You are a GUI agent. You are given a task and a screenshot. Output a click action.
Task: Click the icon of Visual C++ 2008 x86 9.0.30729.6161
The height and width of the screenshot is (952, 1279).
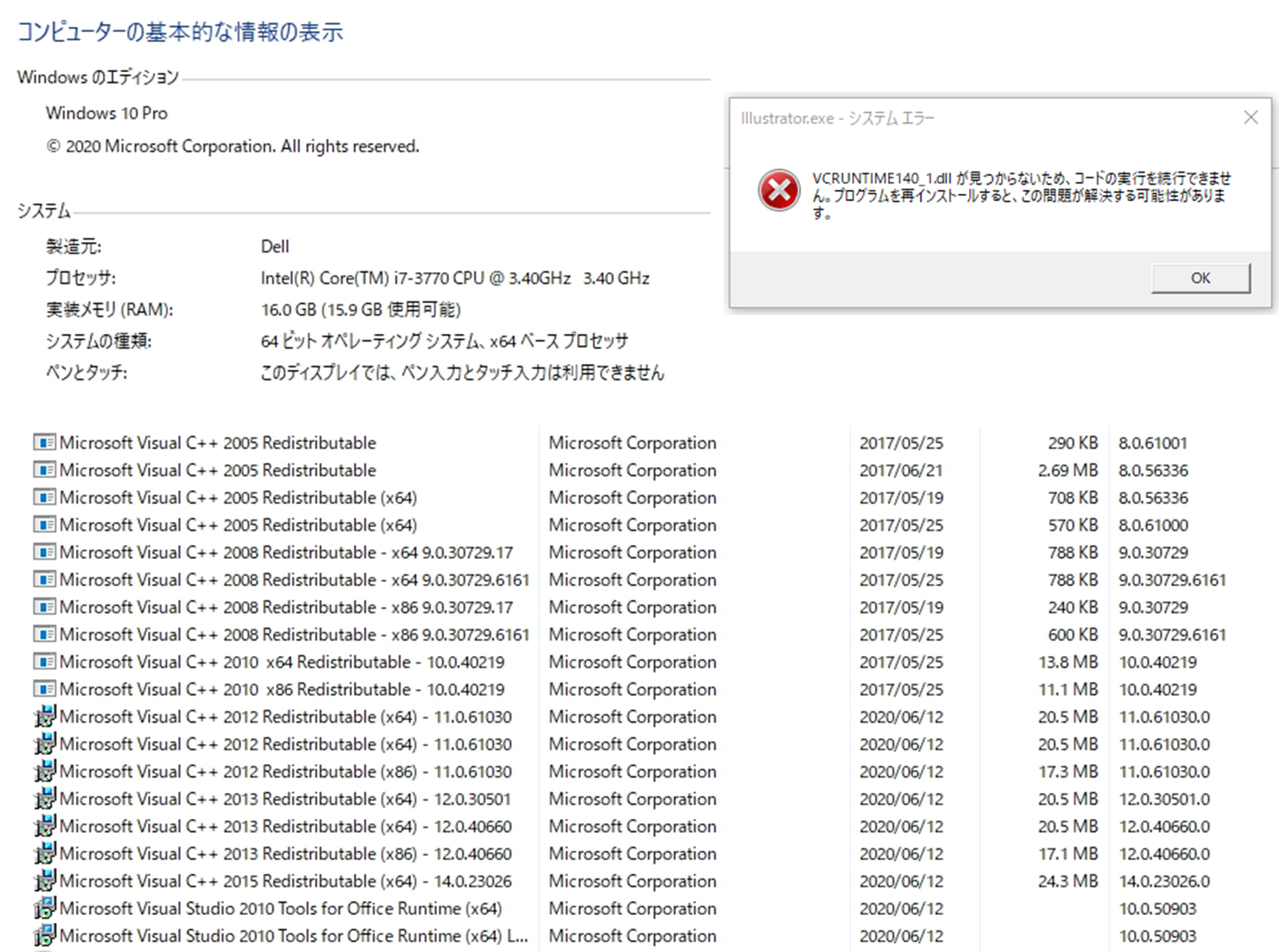[45, 635]
